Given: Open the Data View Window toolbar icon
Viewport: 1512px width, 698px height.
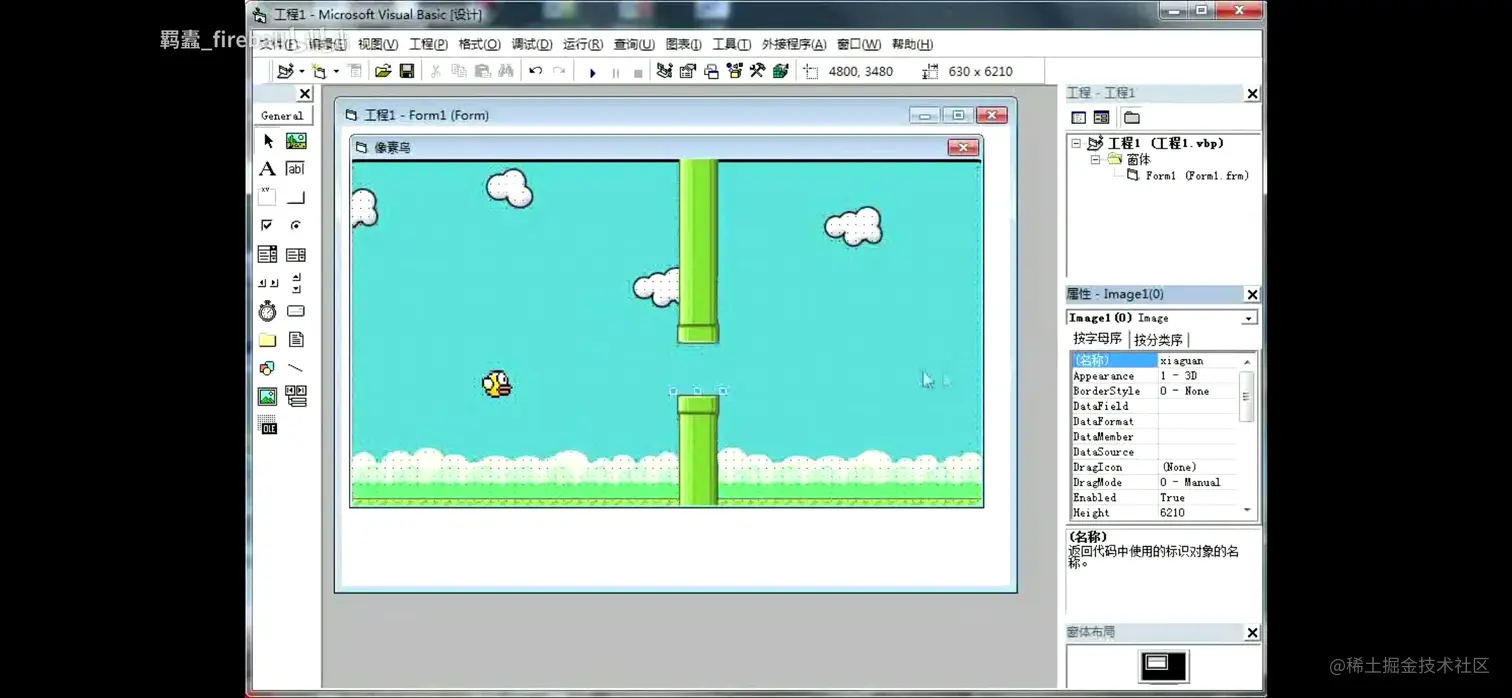Looking at the screenshot, I should tap(781, 71).
